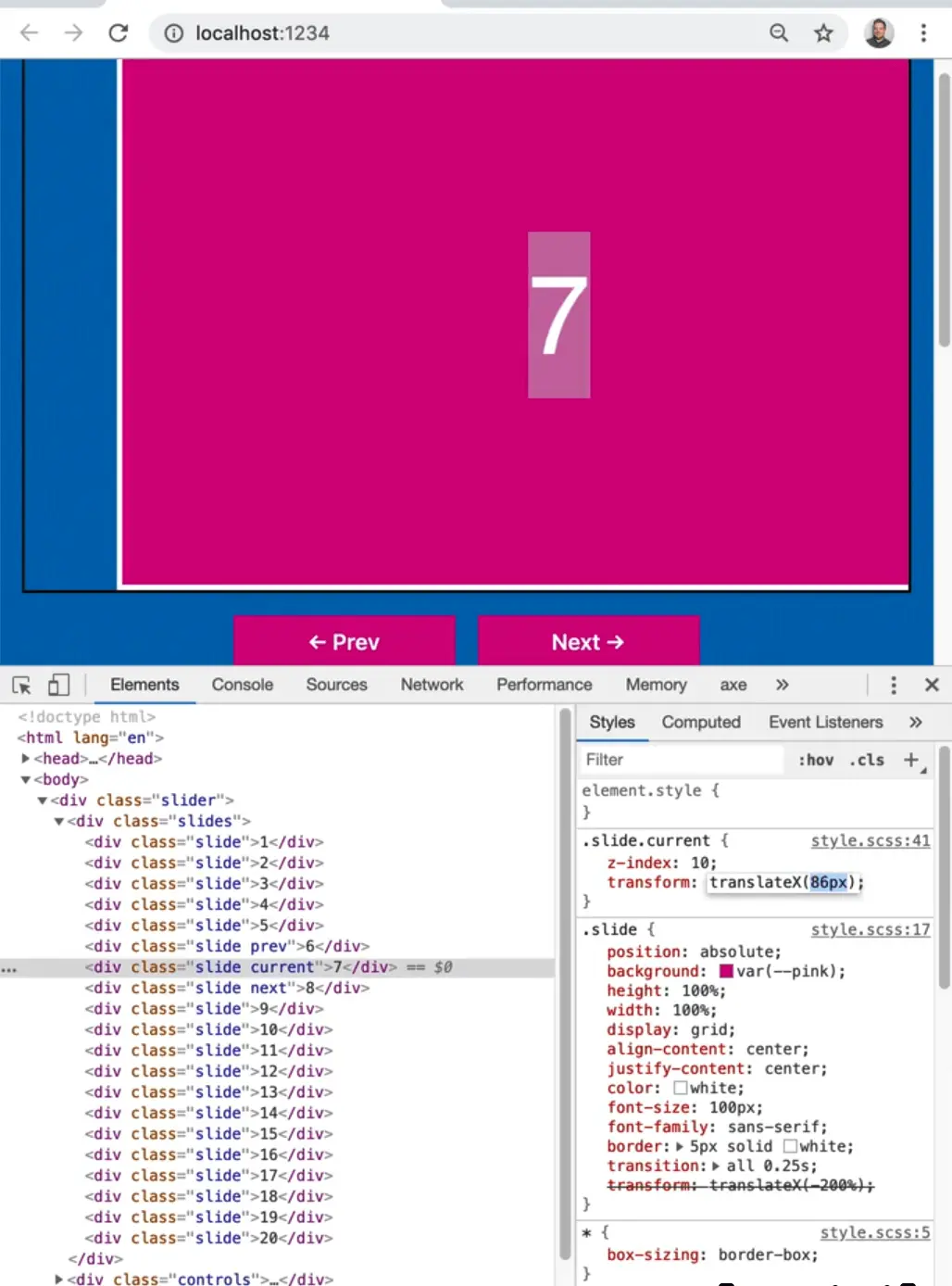
Task: Click the pink background color swatch
Action: 726,971
